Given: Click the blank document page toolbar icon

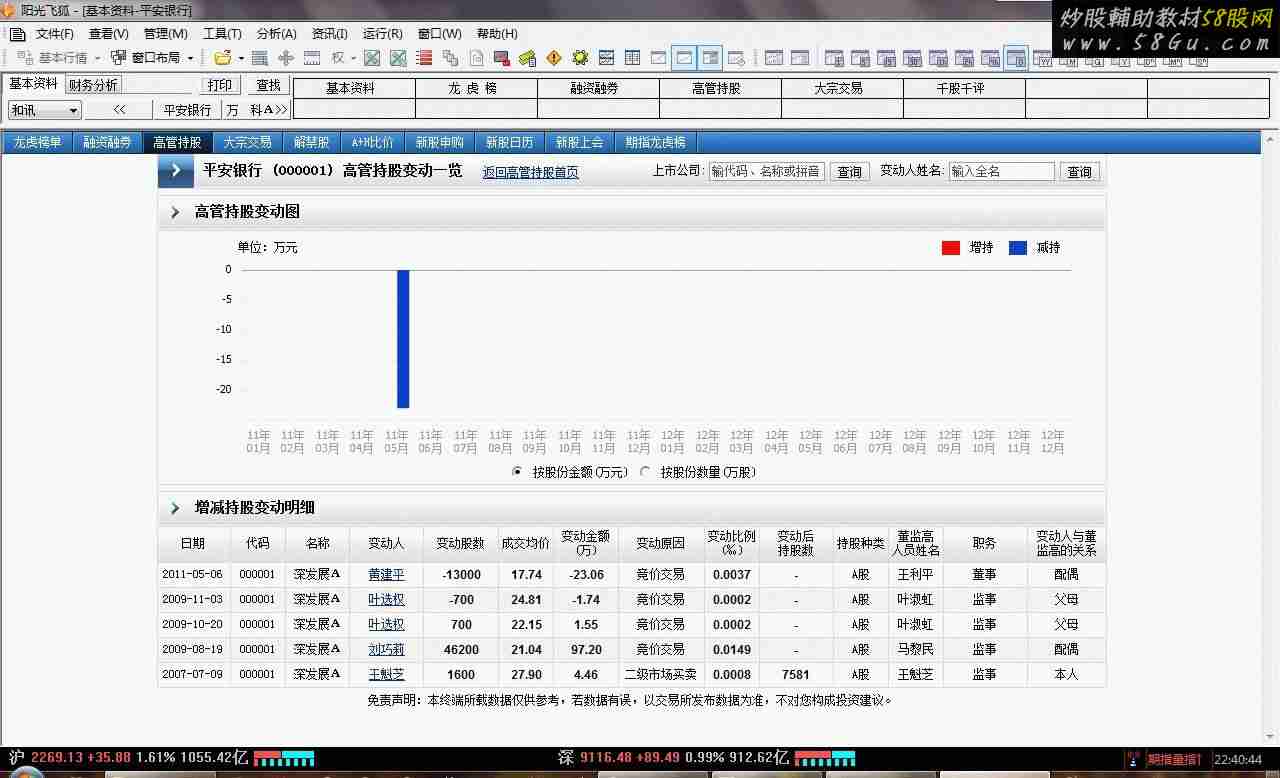Looking at the screenshot, I should coord(477,58).
